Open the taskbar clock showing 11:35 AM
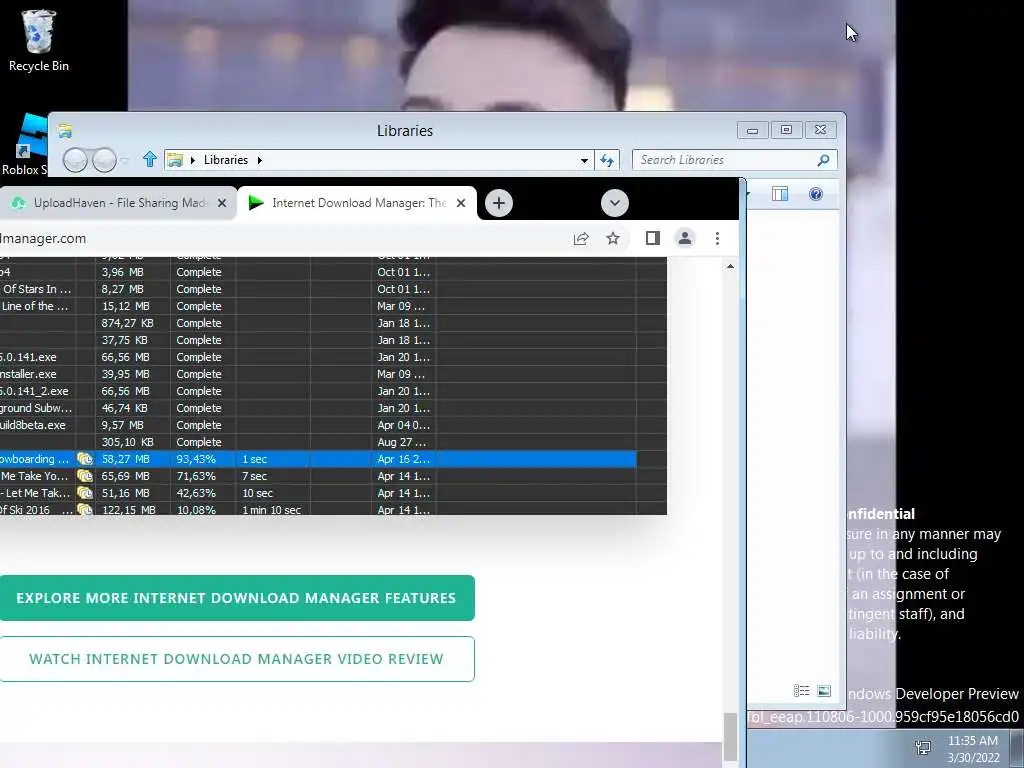The image size is (1024, 768). [x=973, y=749]
